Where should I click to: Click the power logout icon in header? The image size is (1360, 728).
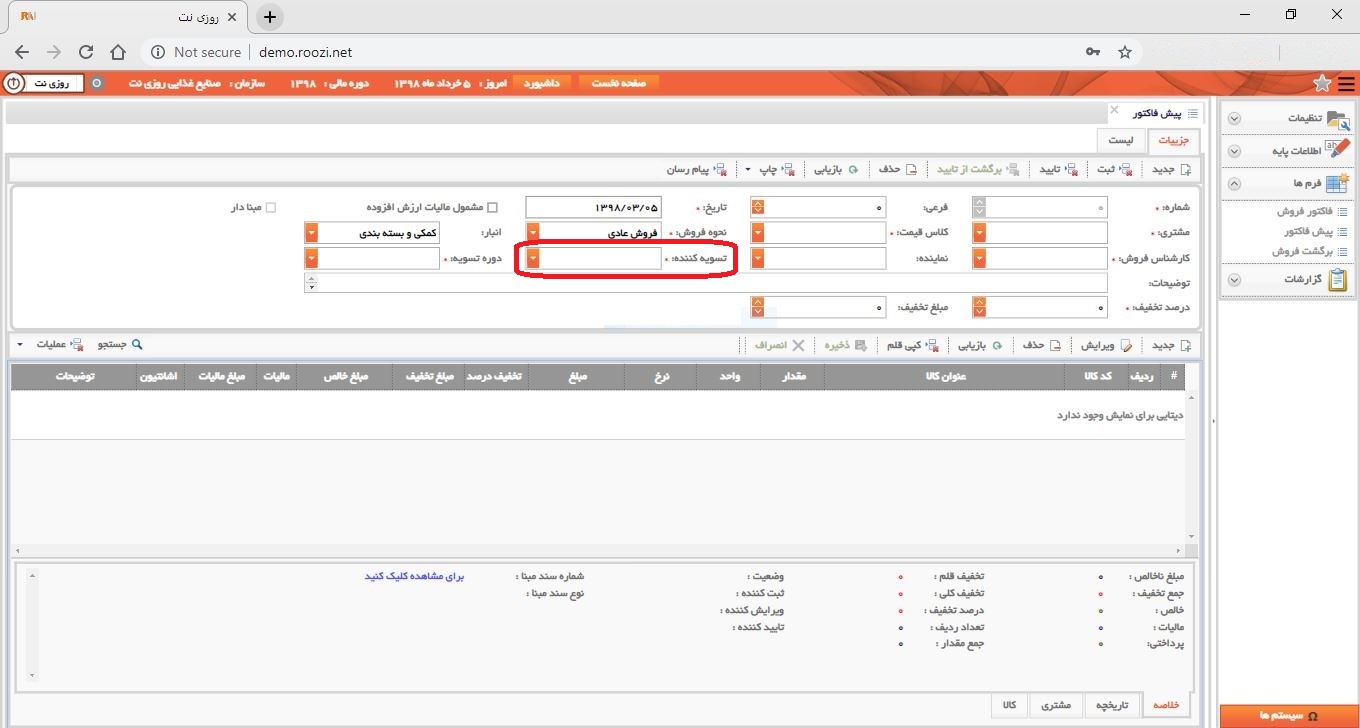click(14, 83)
